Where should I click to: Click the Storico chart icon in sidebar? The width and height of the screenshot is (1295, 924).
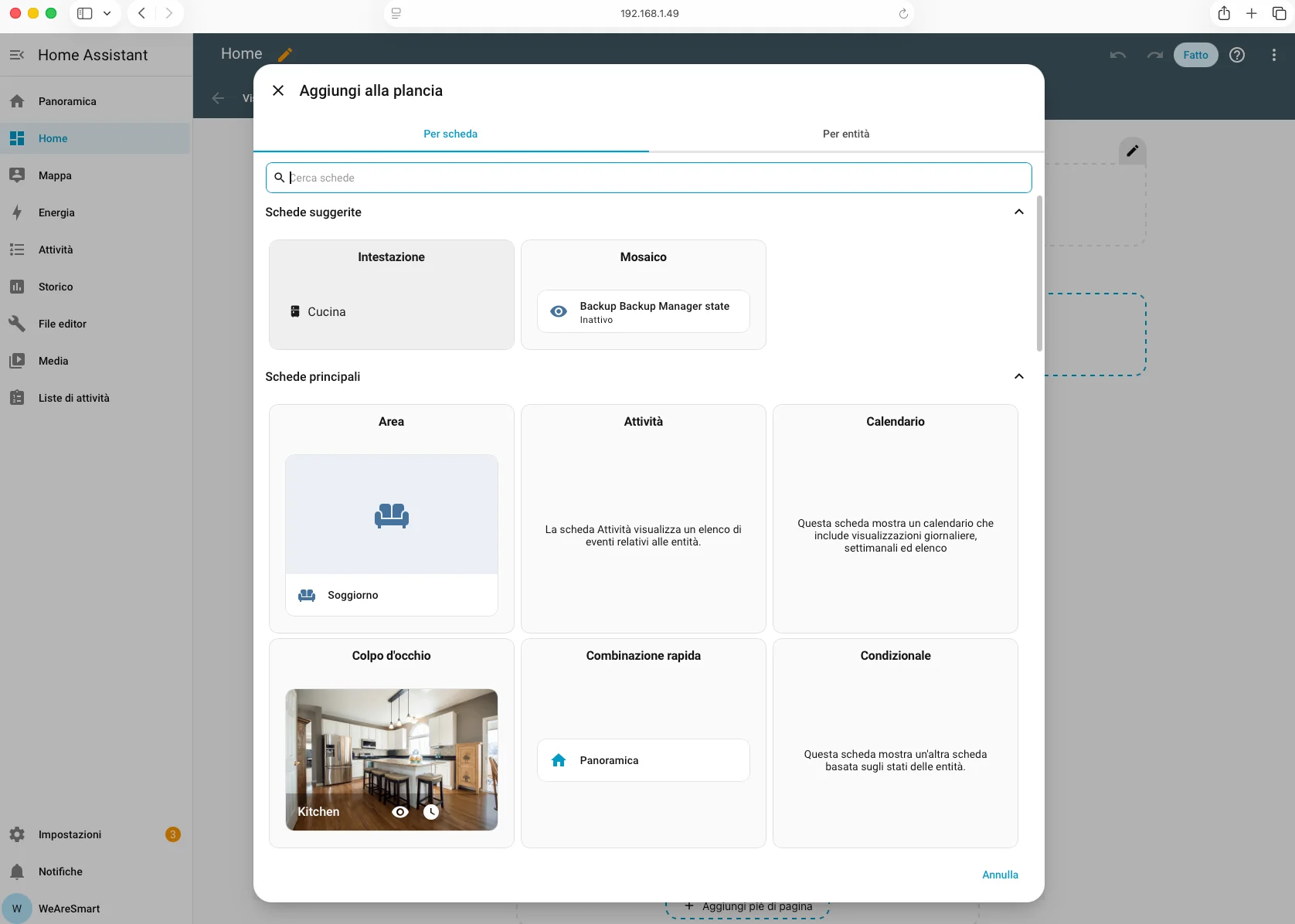point(17,287)
